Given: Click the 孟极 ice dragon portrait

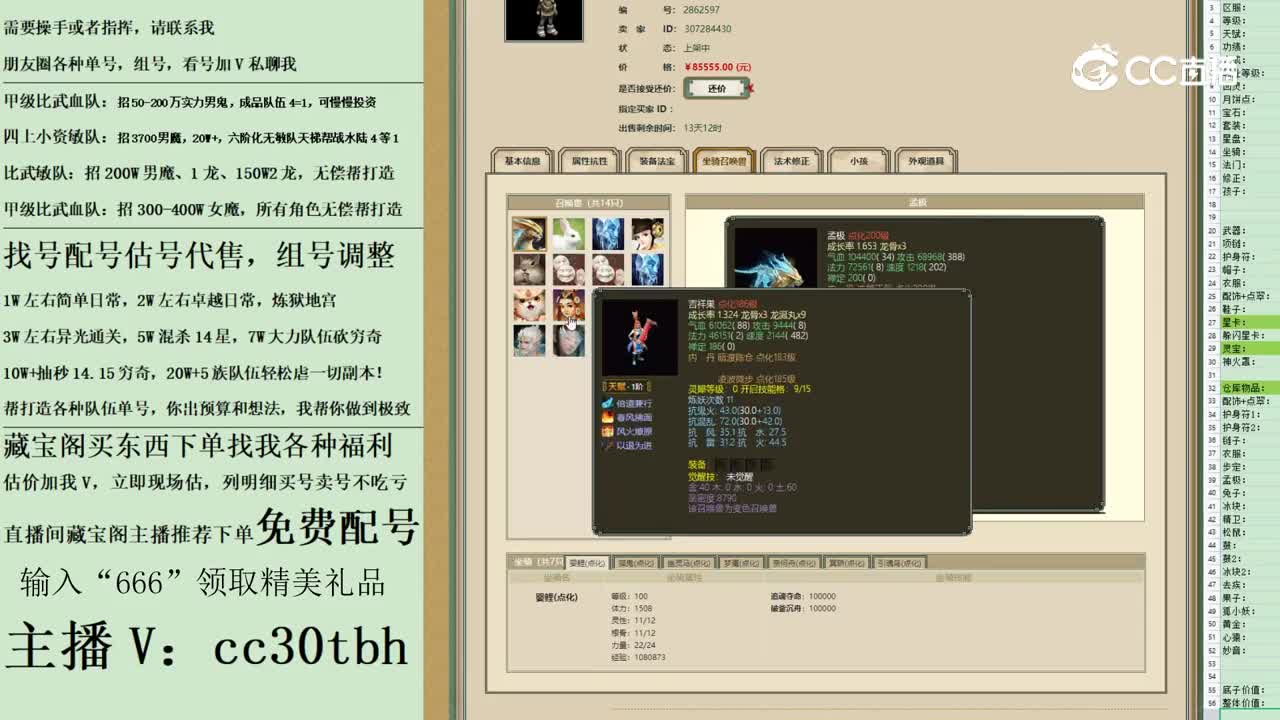Looking at the screenshot, I should [x=776, y=259].
